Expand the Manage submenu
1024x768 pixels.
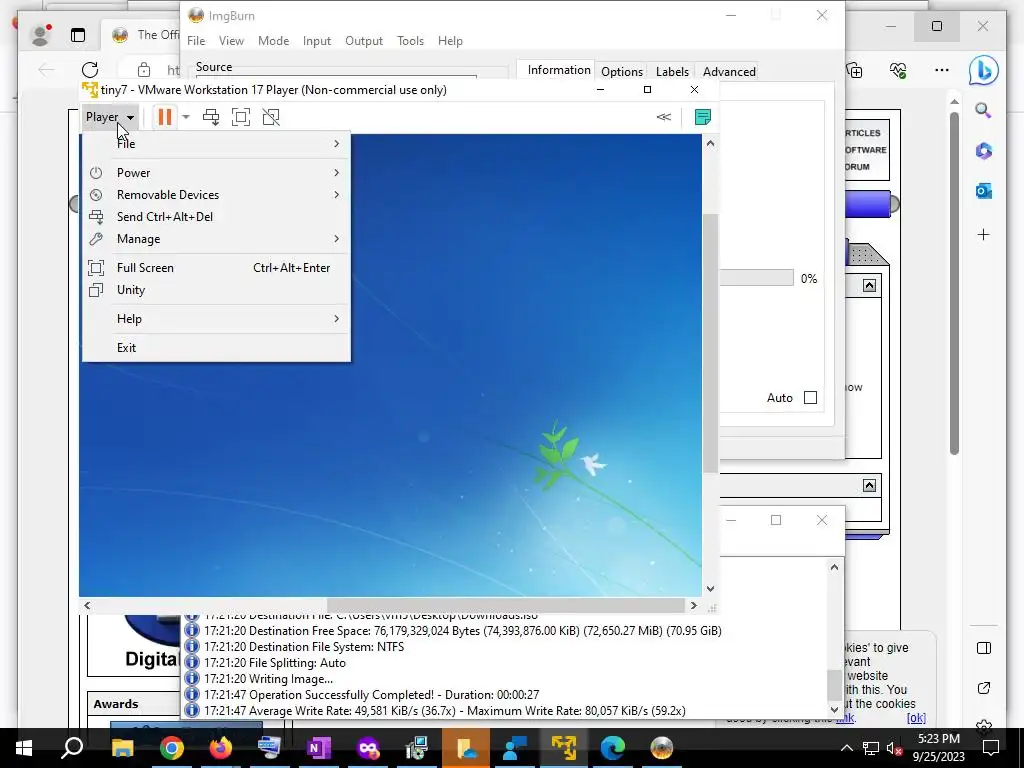coord(216,239)
